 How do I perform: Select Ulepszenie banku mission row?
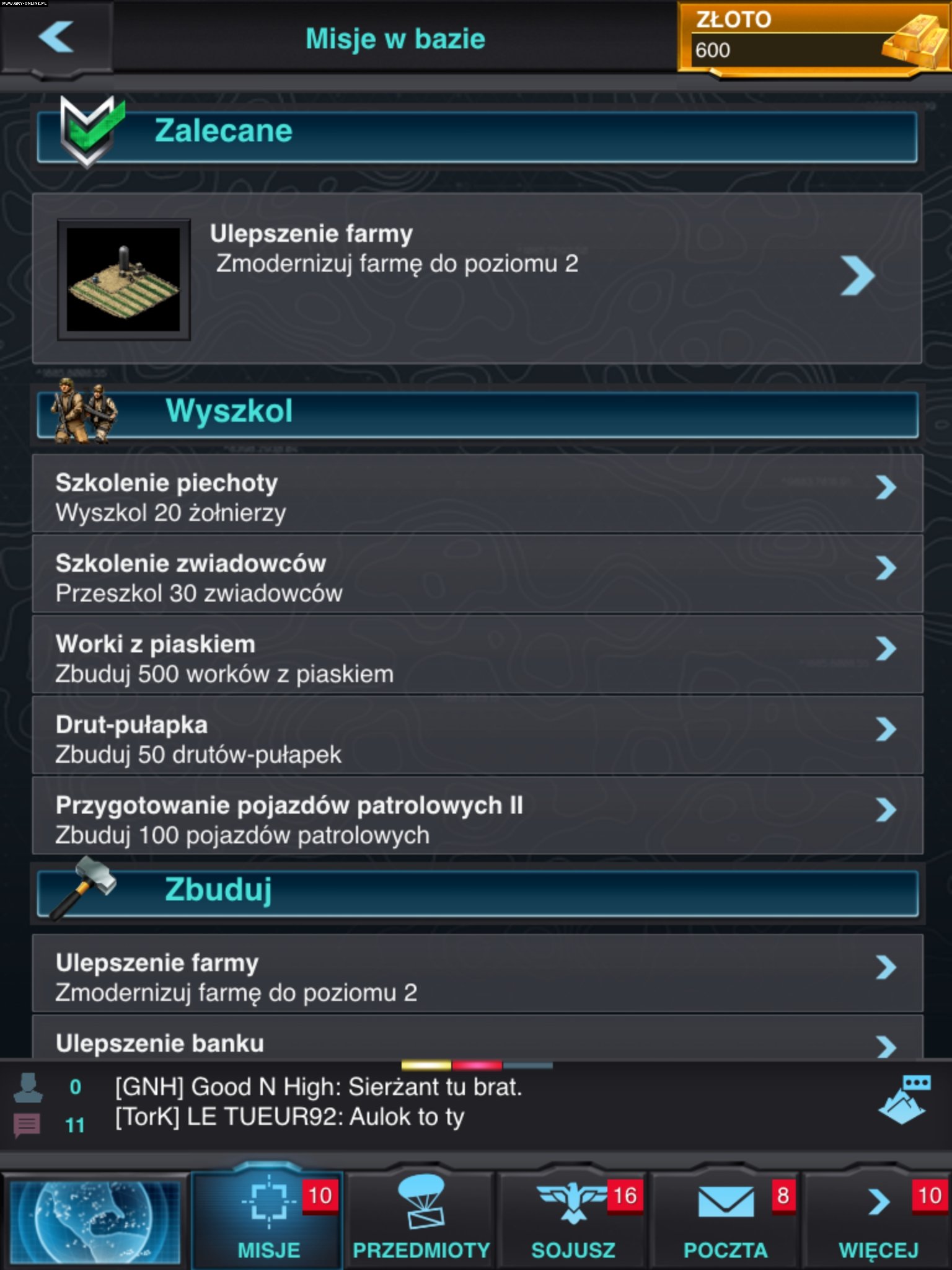[x=477, y=1037]
